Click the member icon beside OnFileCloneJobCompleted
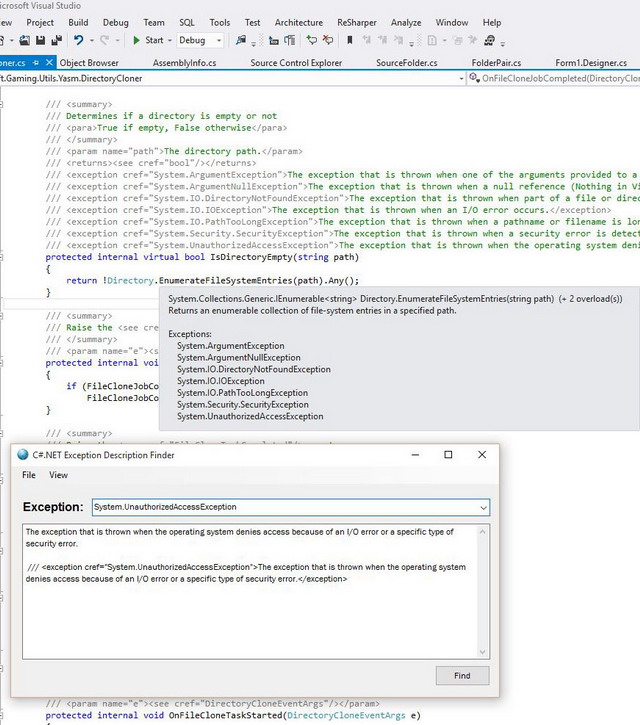This screenshot has height=725, width=640. [x=474, y=78]
